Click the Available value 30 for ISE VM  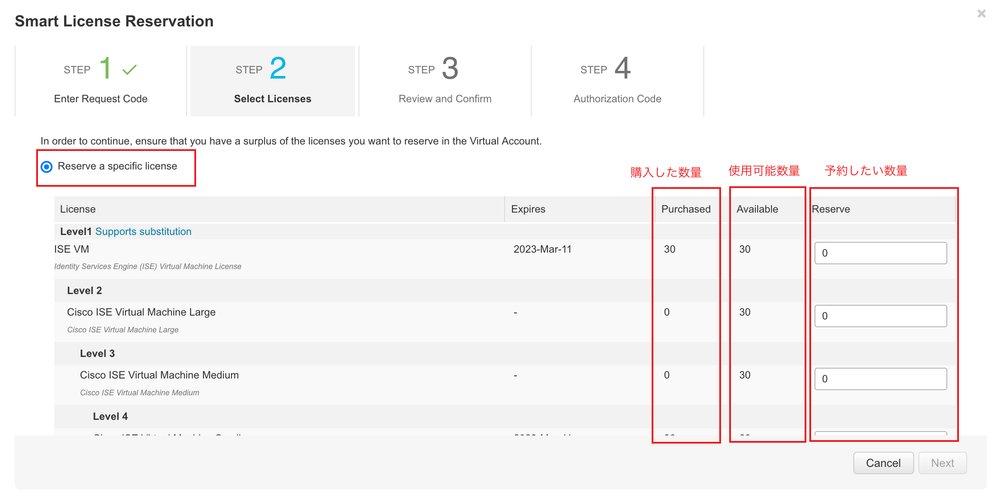pos(745,249)
